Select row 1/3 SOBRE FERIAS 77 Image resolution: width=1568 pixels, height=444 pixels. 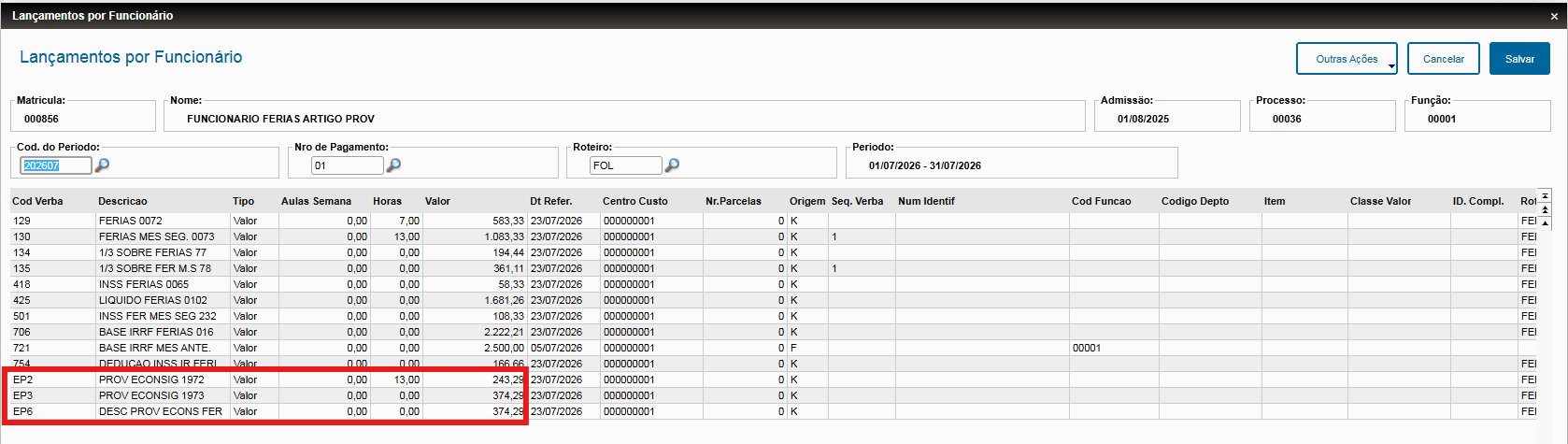pyautogui.click(x=774, y=252)
